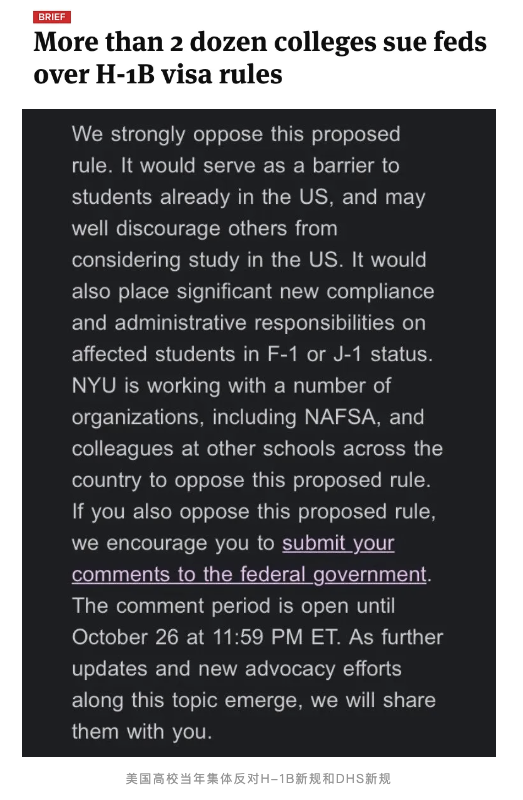Open the headline 'More than 2 dozen colleges sue feds'

pos(260,42)
